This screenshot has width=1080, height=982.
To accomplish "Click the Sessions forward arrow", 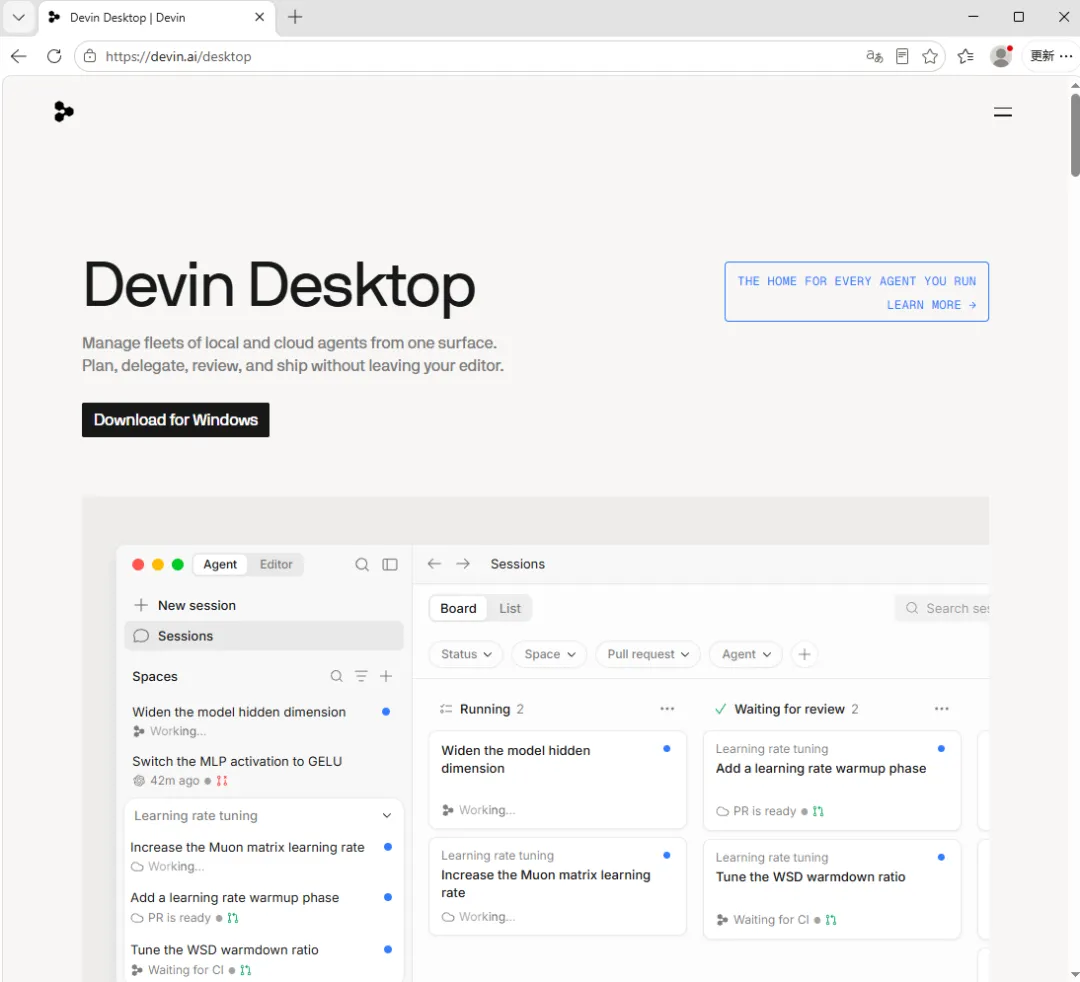I will pyautogui.click(x=463, y=564).
